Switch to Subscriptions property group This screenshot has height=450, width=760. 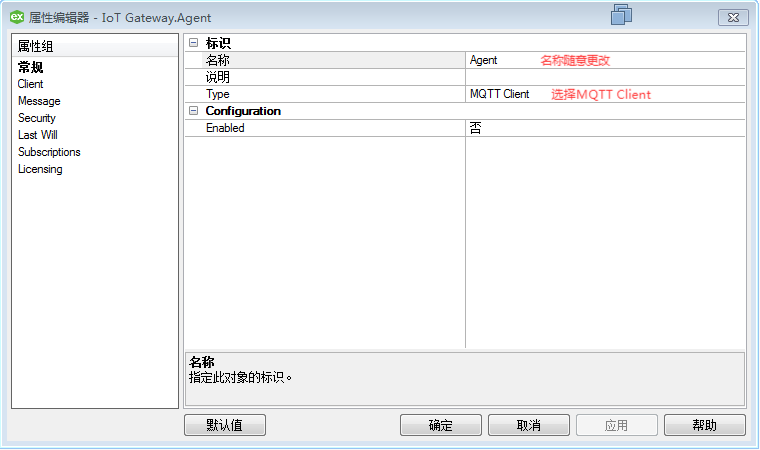(x=49, y=152)
